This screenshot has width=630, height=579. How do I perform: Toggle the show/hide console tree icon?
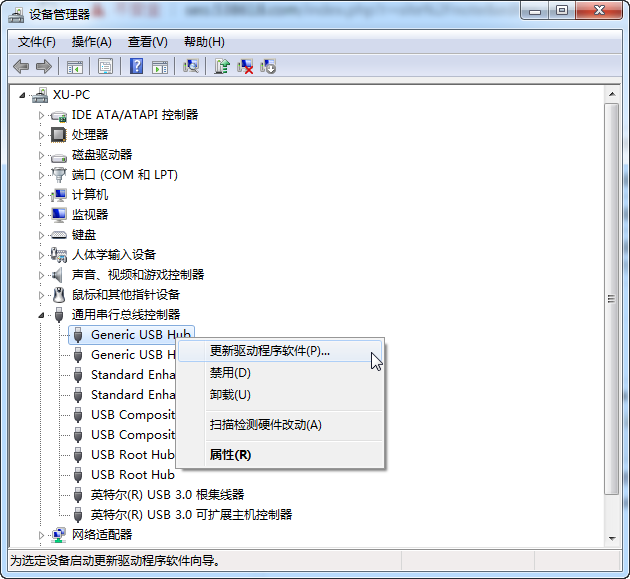(75, 66)
